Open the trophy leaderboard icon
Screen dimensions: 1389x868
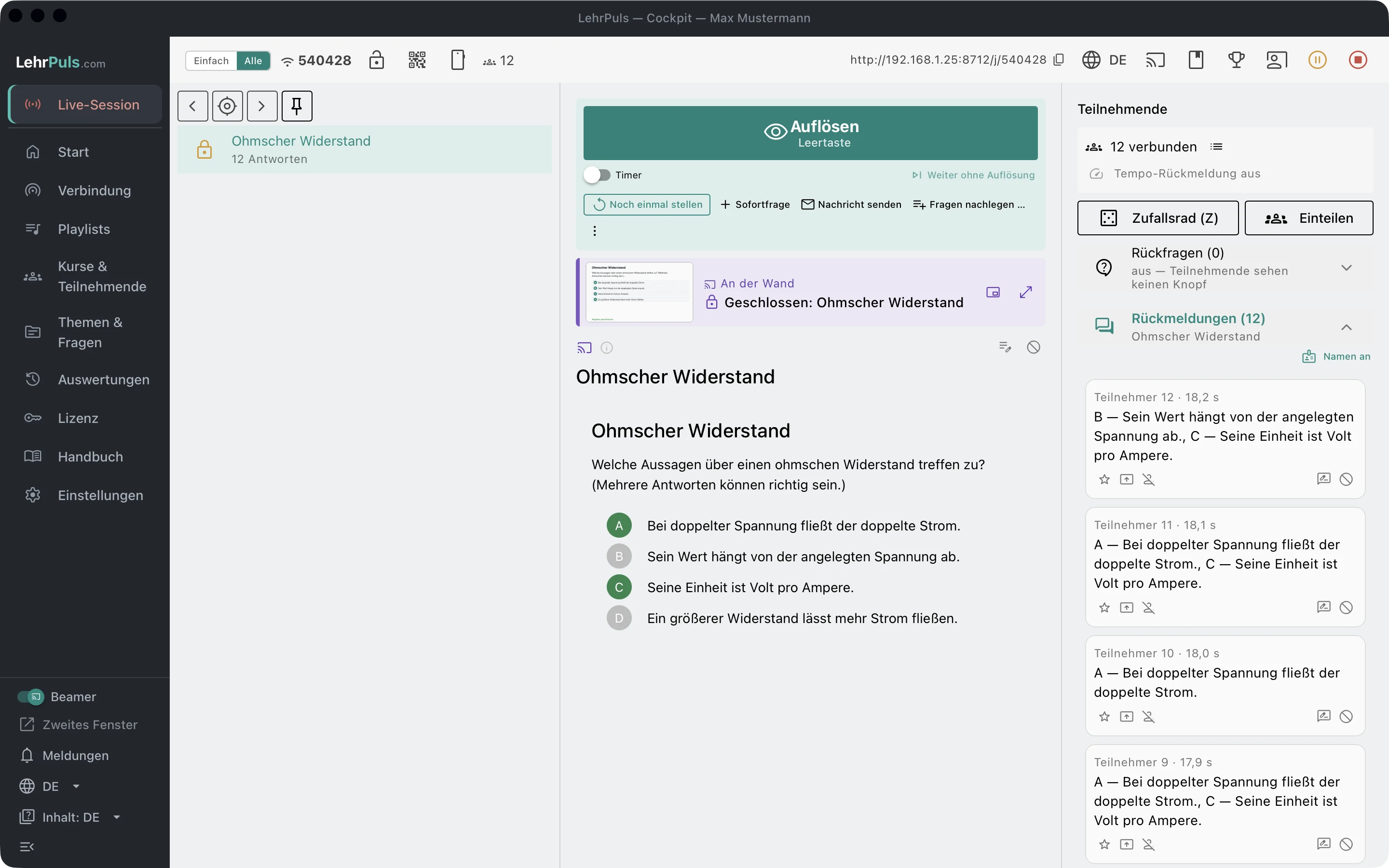(1236, 60)
